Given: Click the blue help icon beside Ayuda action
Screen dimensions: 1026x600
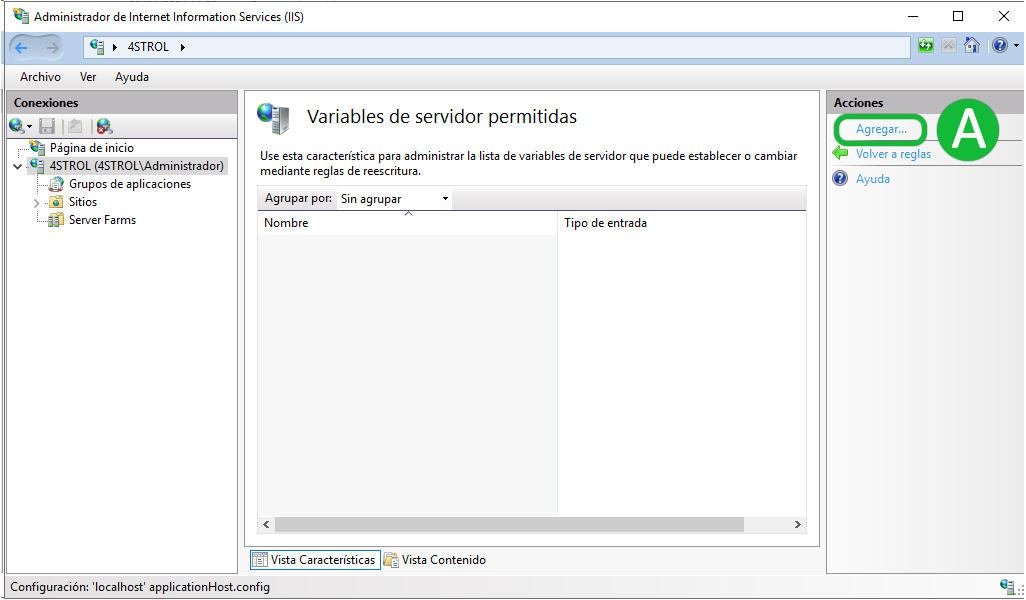Looking at the screenshot, I should [x=840, y=179].
